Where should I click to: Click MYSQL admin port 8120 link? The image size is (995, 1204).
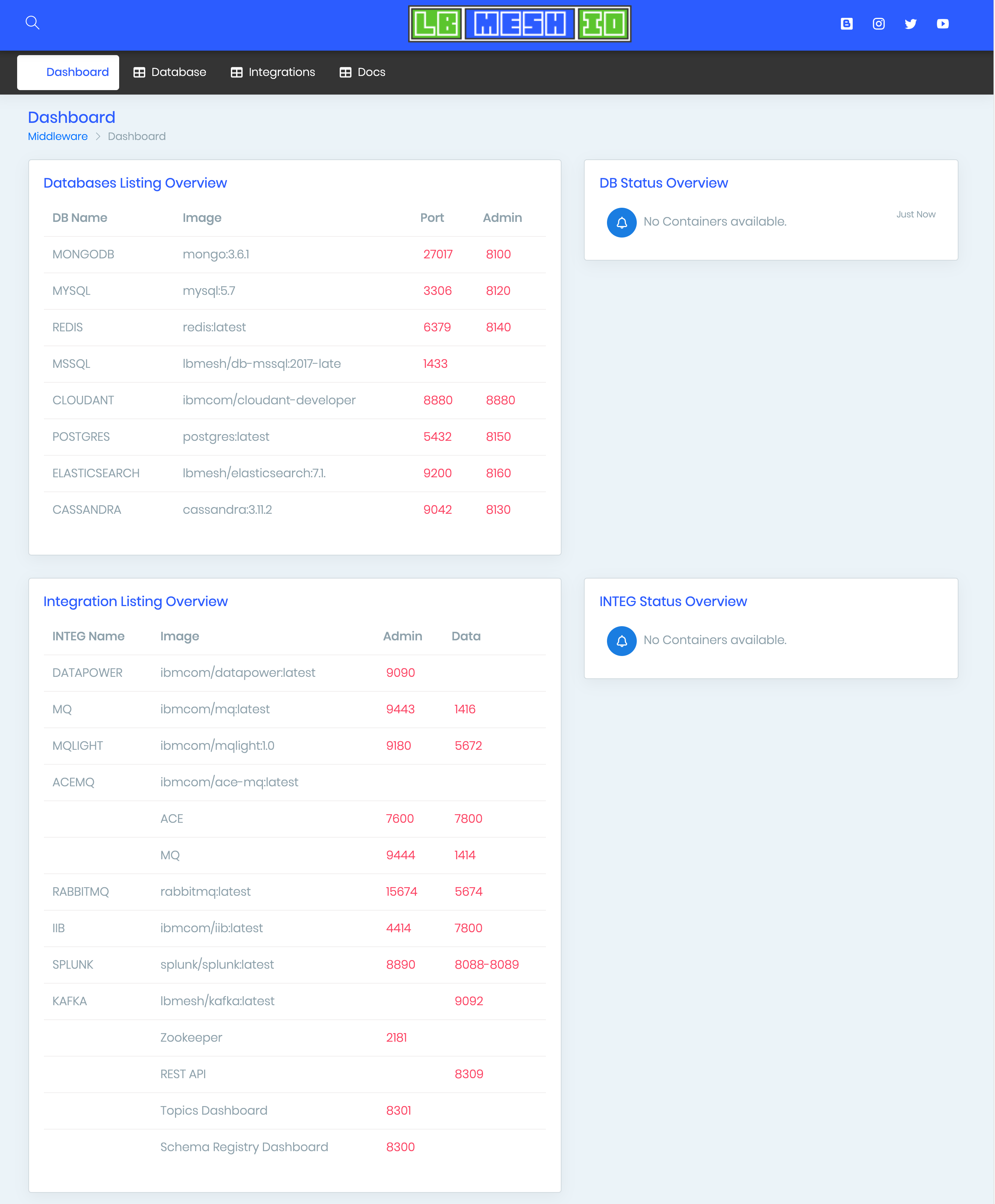point(497,290)
